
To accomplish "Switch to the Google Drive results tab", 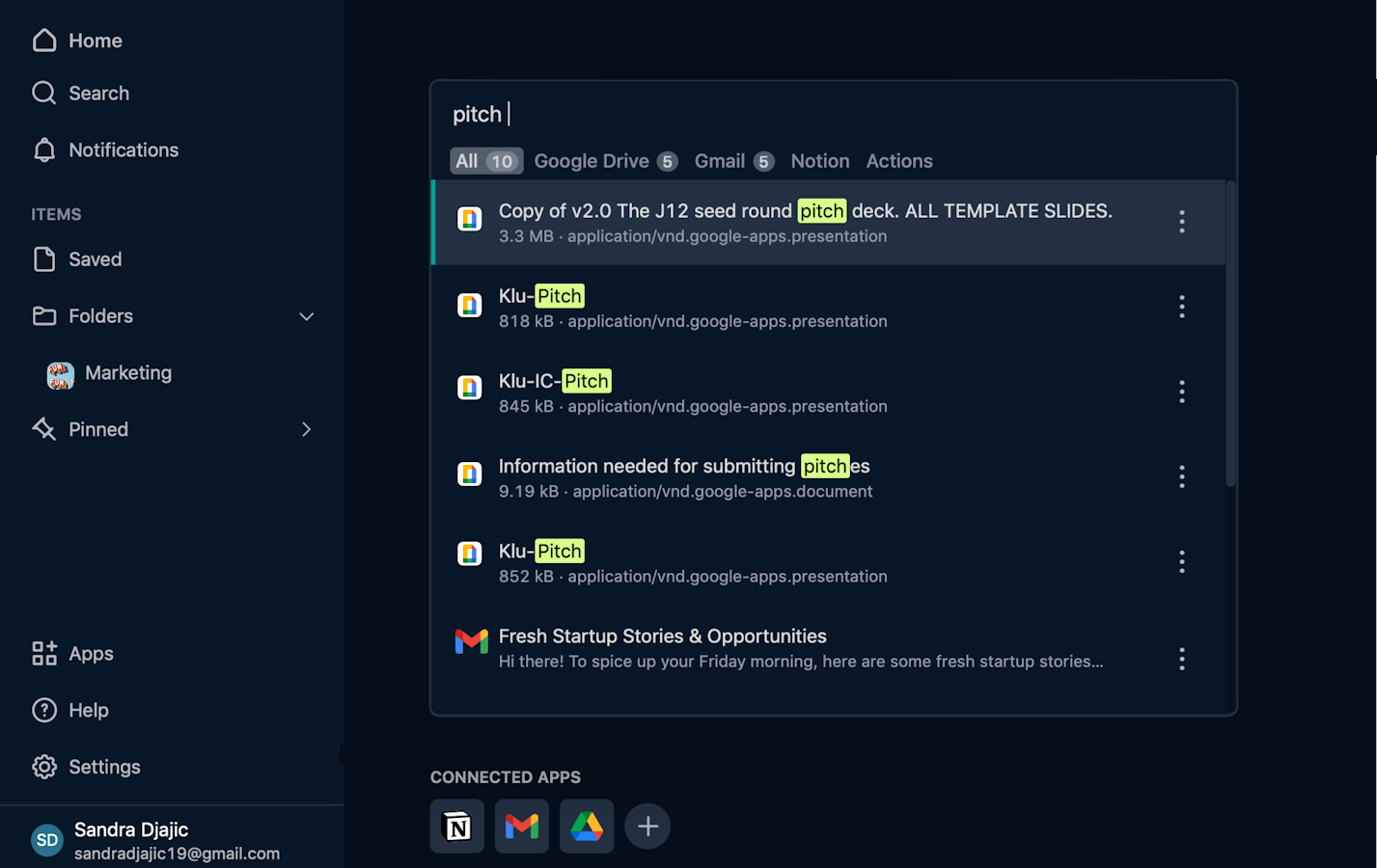I will point(605,161).
